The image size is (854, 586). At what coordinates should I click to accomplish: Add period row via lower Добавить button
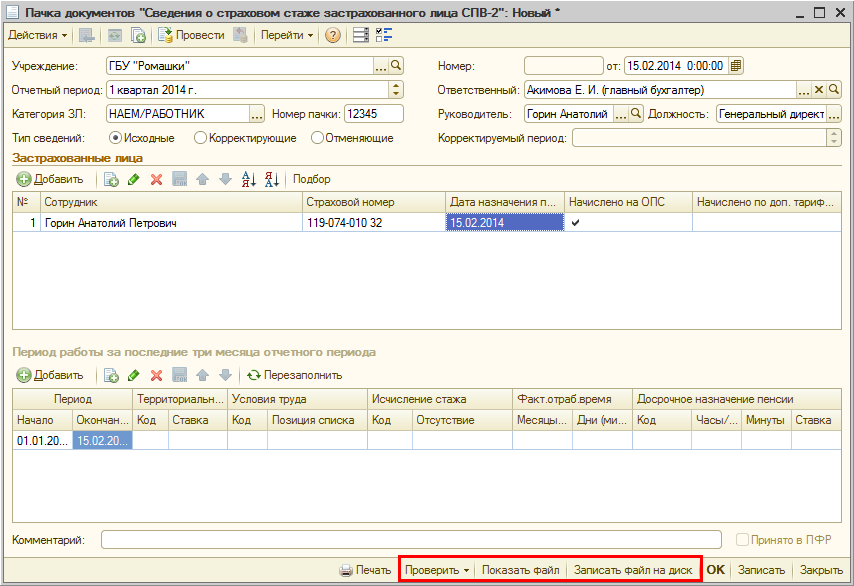[50, 375]
